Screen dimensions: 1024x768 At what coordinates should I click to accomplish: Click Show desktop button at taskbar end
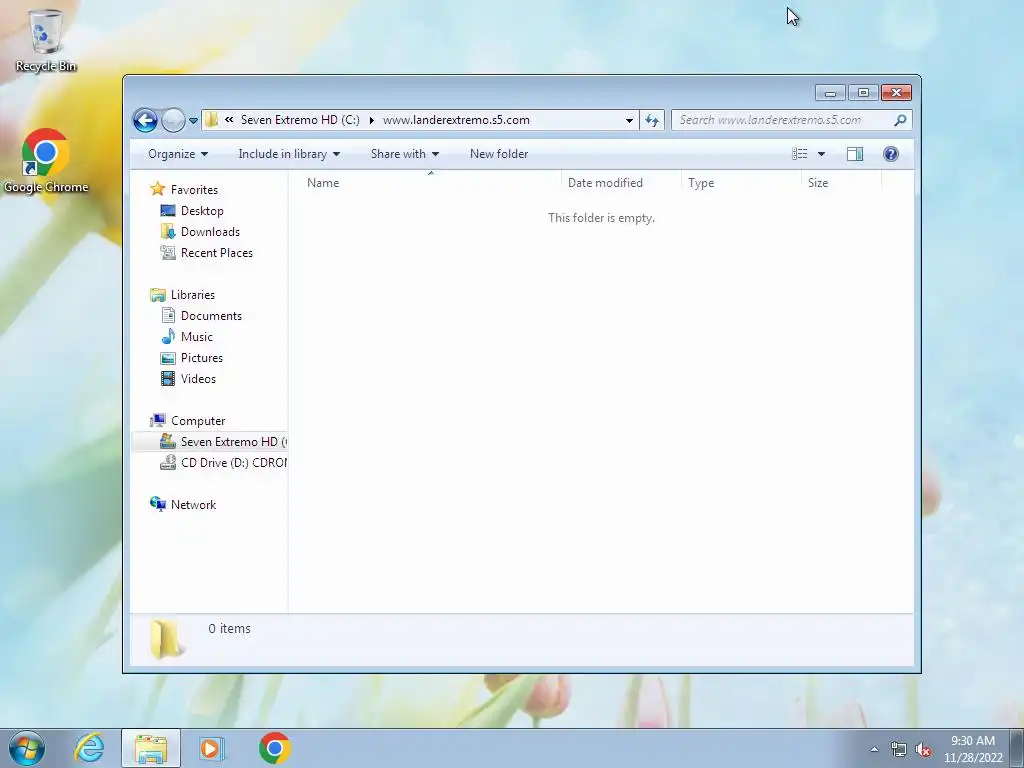click(1017, 748)
